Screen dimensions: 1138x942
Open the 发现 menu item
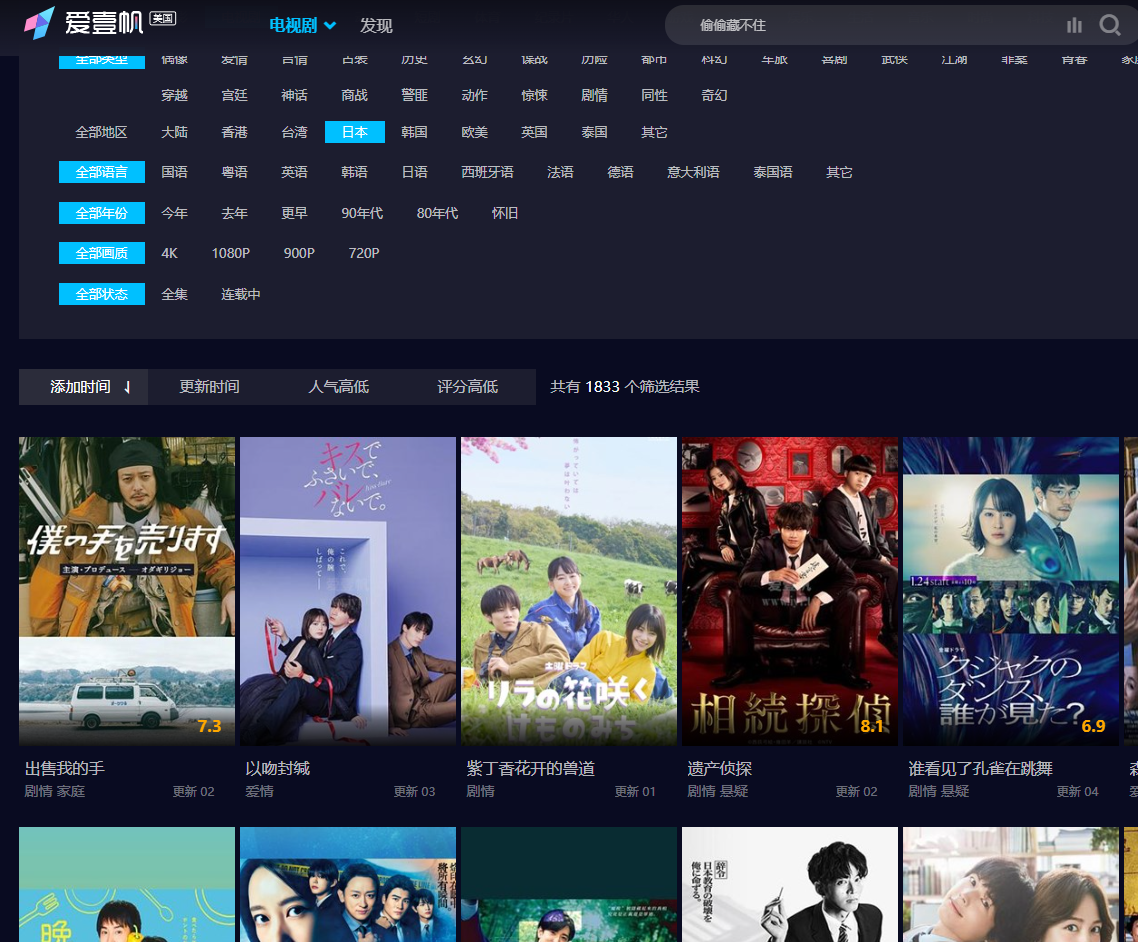[x=376, y=25]
